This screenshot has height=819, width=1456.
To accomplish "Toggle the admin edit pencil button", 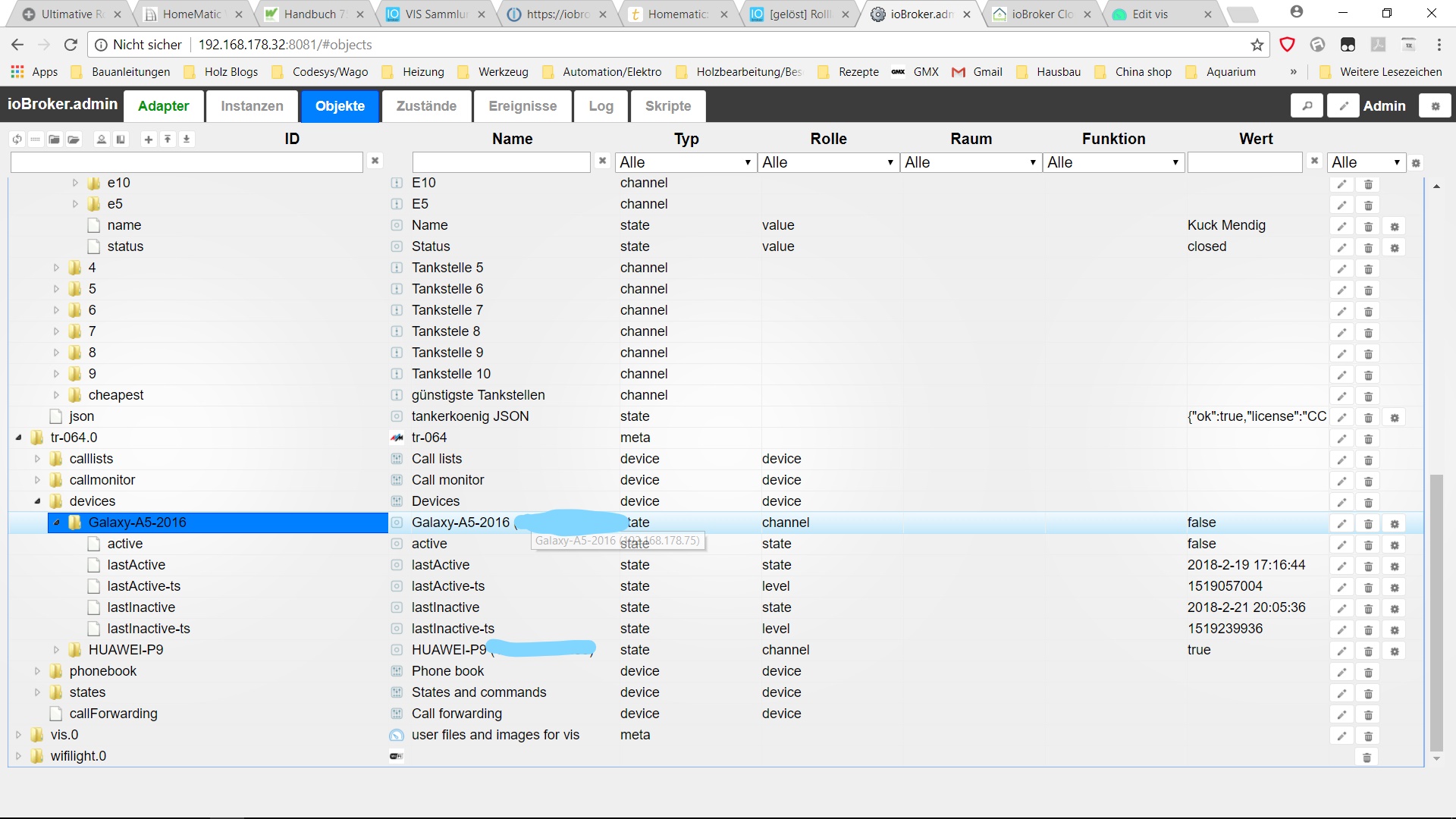I will 1343,106.
